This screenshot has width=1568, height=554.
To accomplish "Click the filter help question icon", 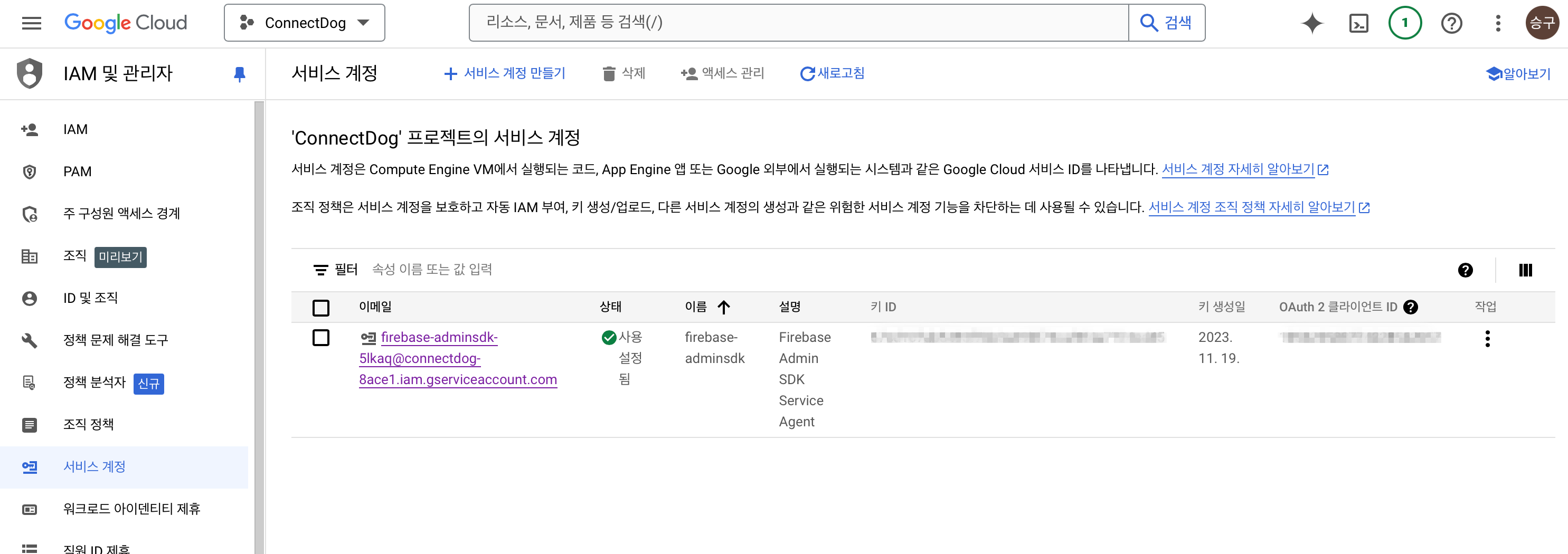I will (x=1465, y=270).
